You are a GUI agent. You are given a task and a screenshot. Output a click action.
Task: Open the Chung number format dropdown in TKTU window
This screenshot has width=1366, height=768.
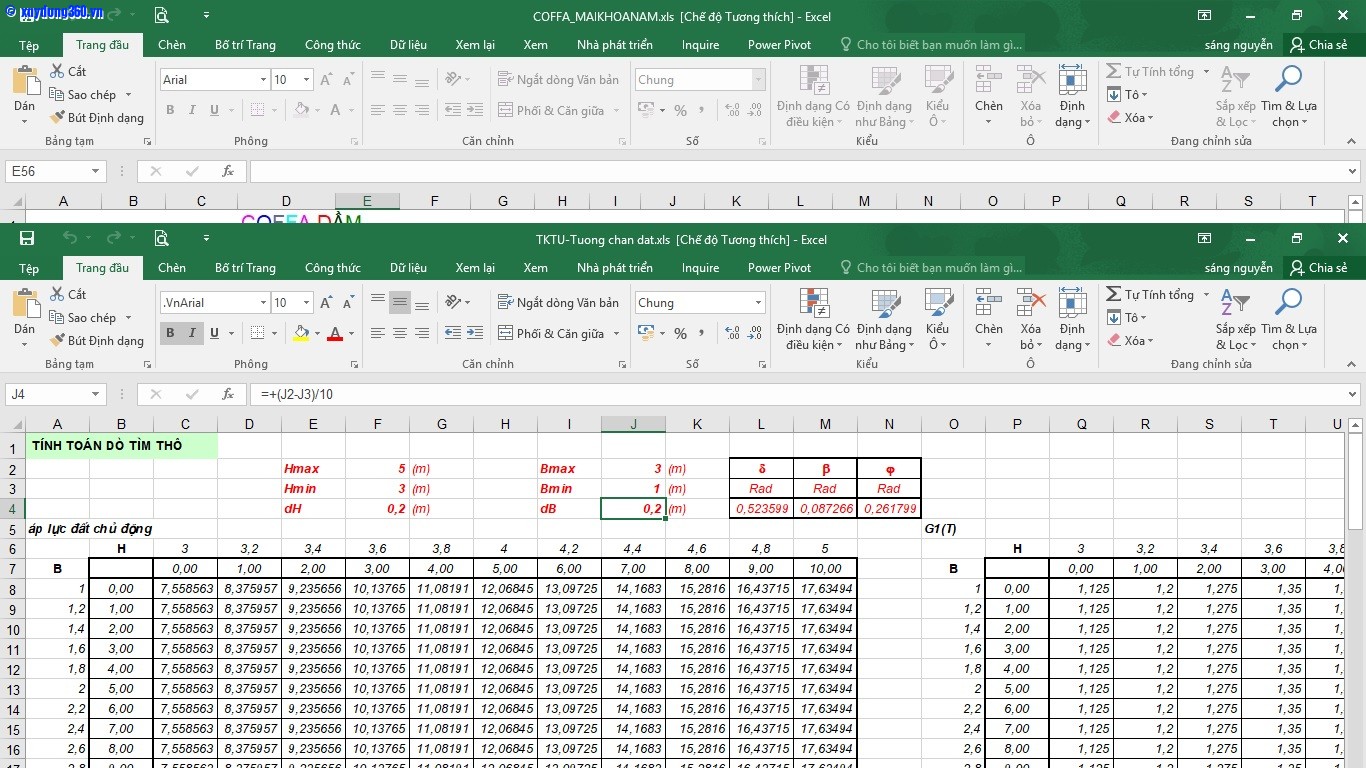[758, 303]
